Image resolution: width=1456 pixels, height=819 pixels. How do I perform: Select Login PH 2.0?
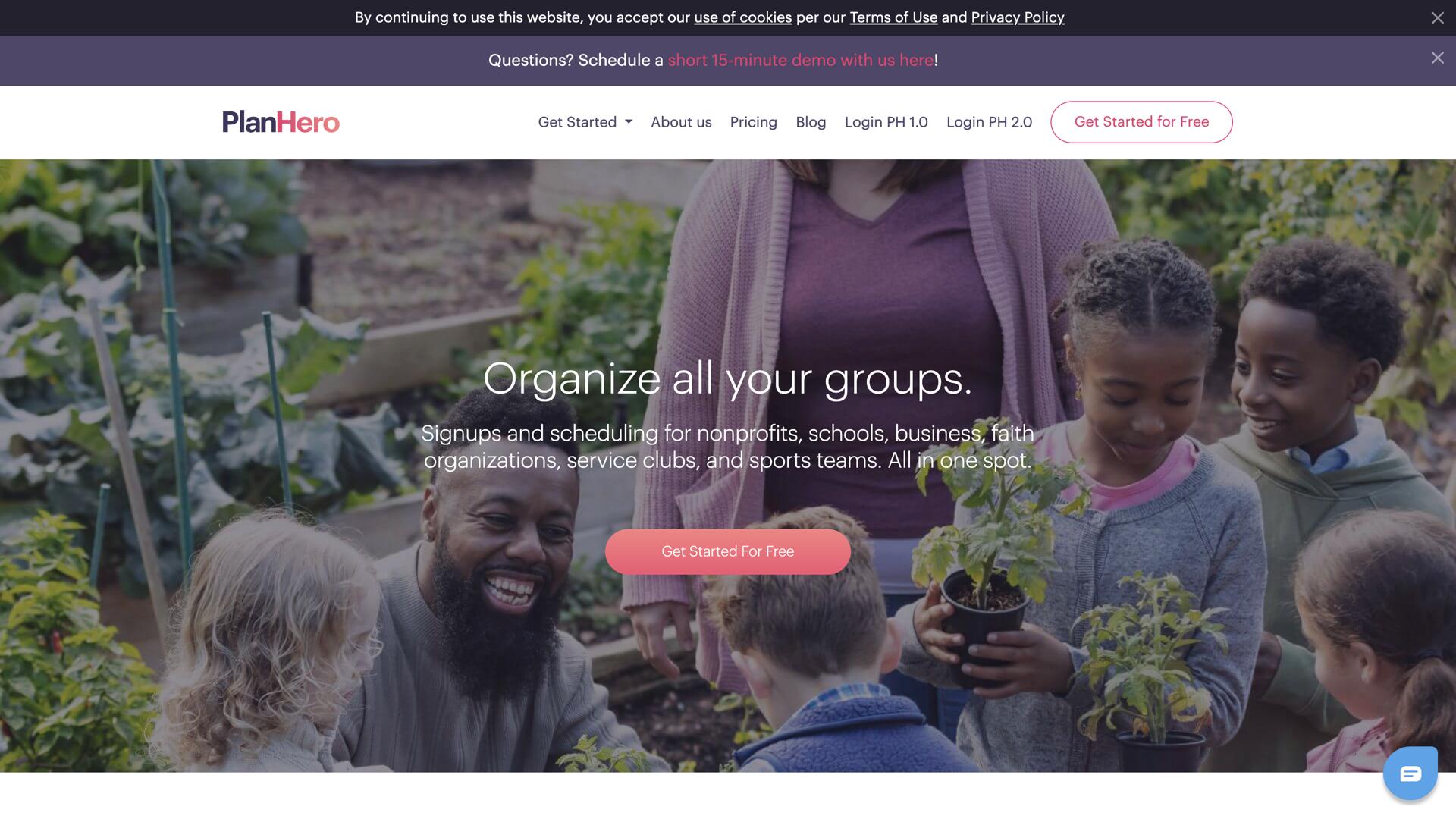[x=989, y=121]
